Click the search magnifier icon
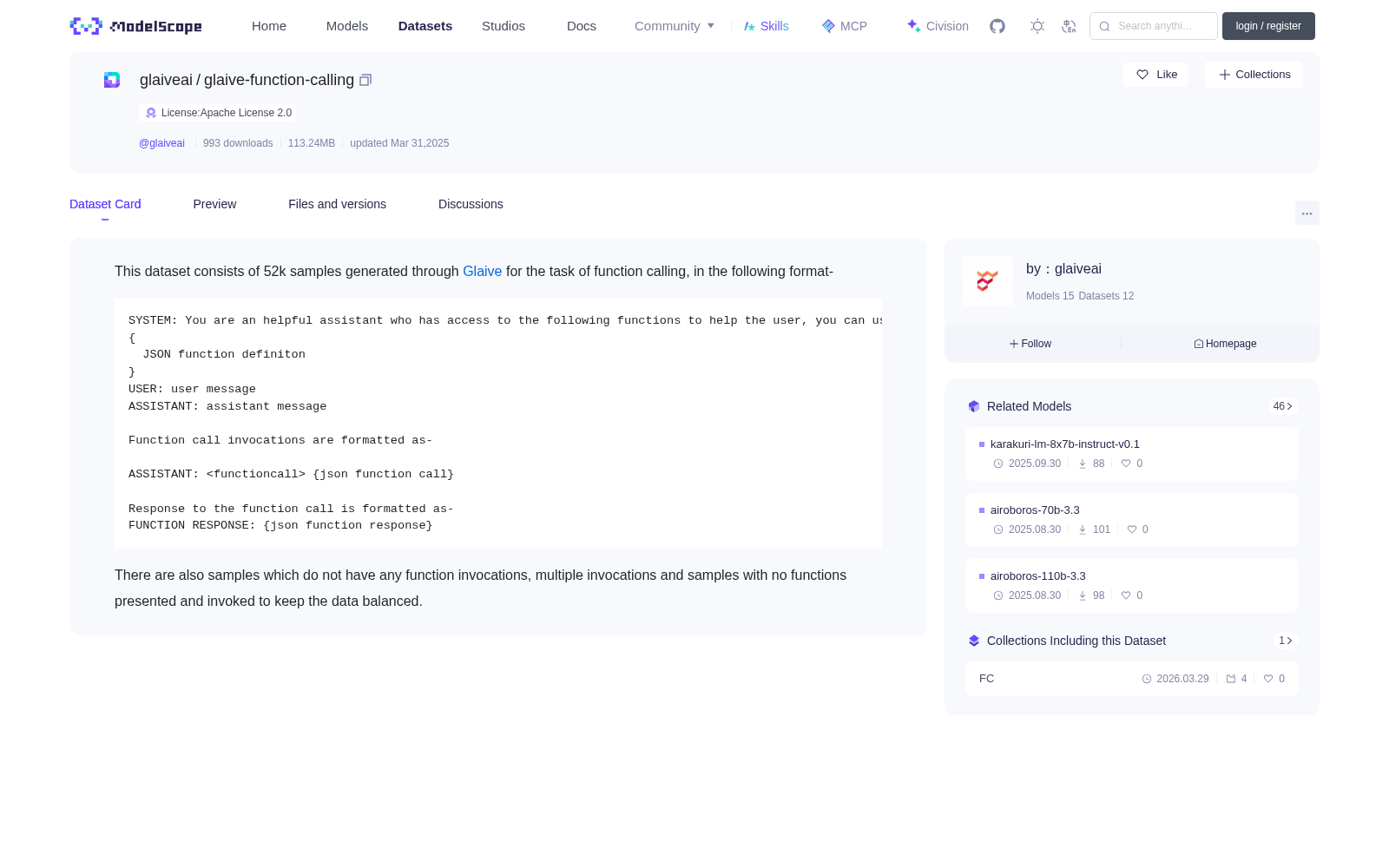 1104,26
